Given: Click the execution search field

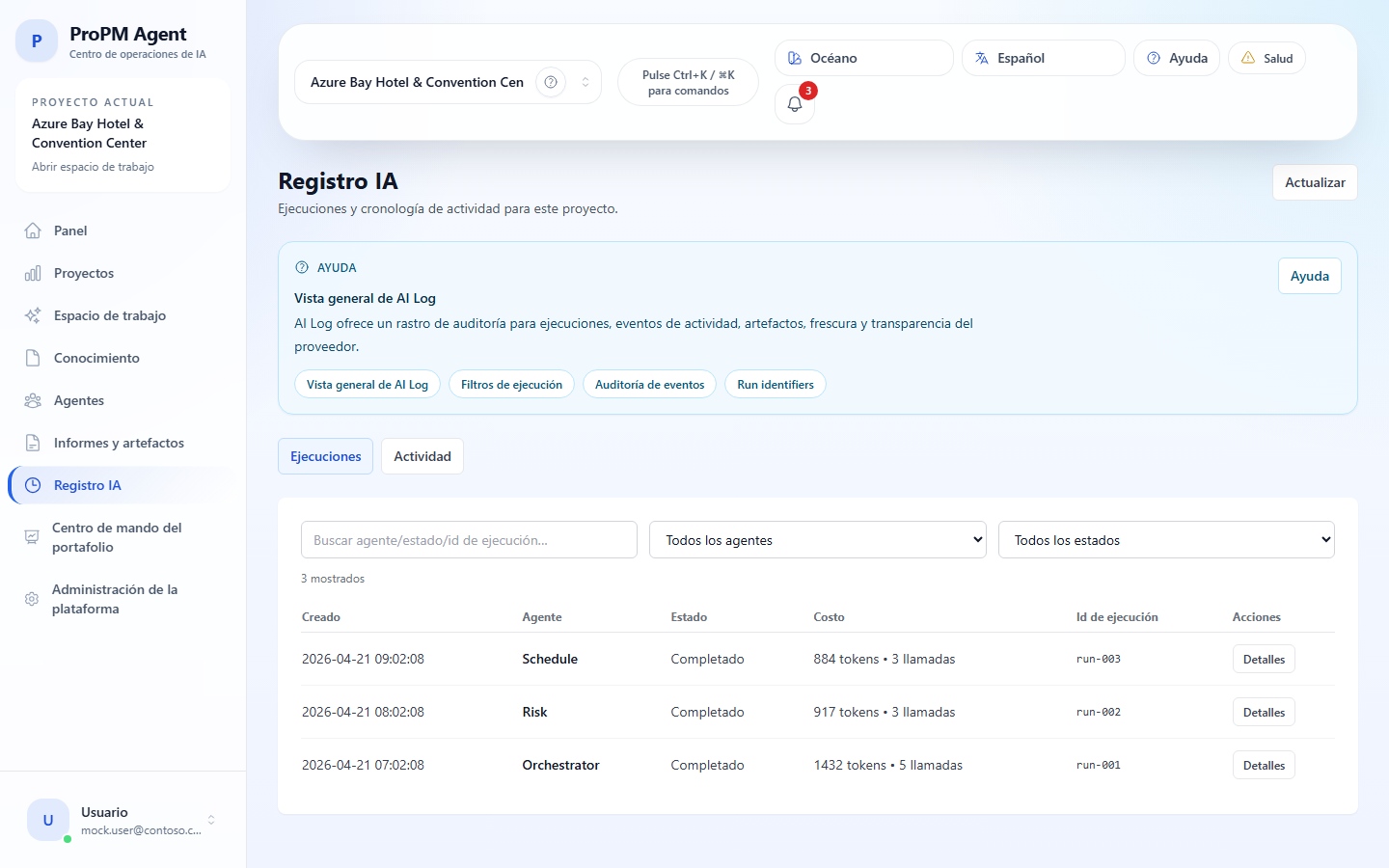Looking at the screenshot, I should 469,540.
